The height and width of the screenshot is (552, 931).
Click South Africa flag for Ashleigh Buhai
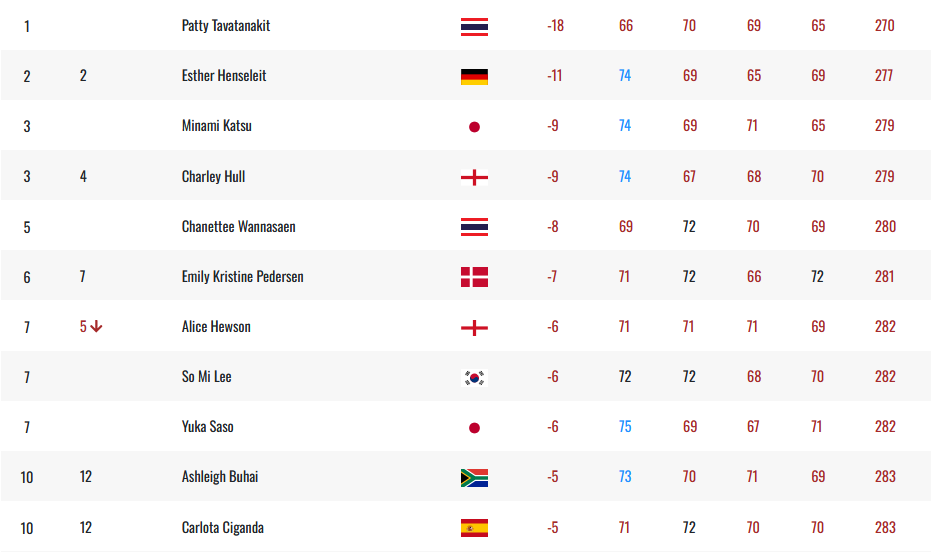pos(474,478)
